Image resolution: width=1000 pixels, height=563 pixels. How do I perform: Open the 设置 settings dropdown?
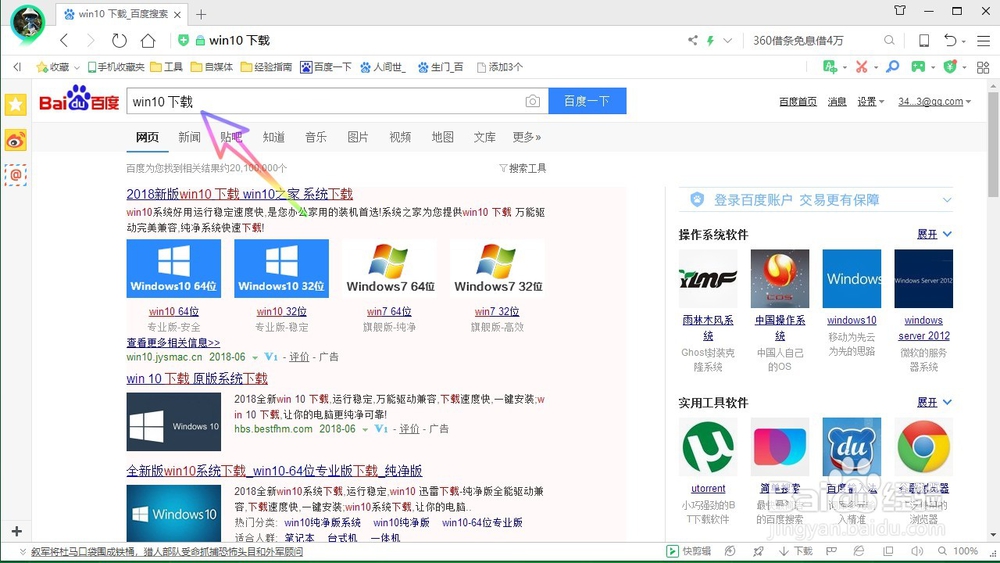pyautogui.click(x=871, y=101)
